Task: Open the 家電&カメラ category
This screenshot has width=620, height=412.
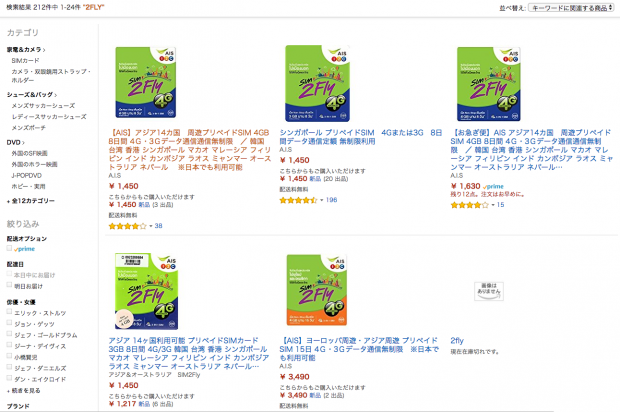Action: click(26, 49)
